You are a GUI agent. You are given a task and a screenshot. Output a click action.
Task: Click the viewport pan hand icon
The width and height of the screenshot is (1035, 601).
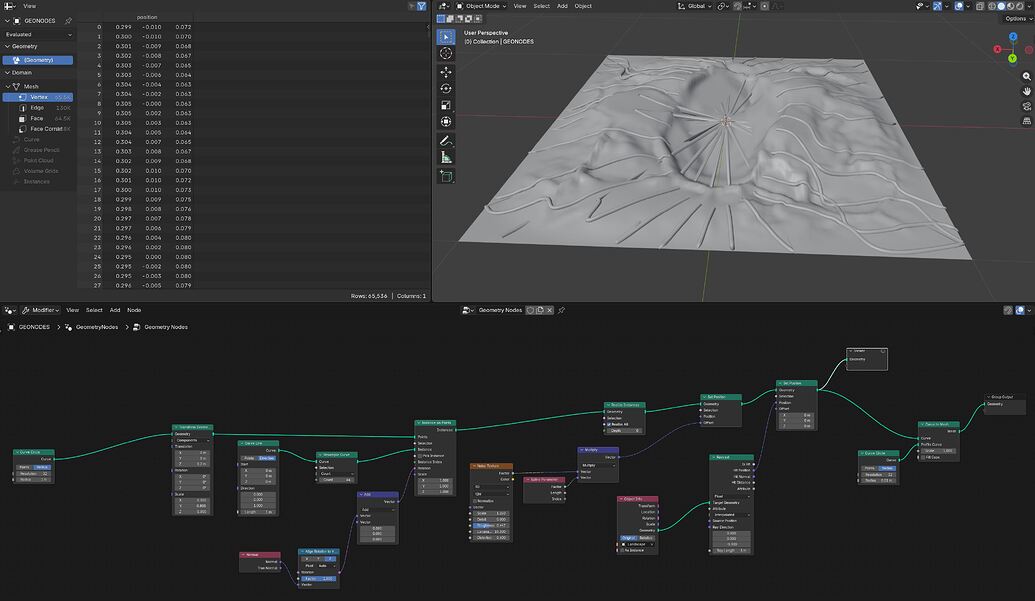(1026, 91)
